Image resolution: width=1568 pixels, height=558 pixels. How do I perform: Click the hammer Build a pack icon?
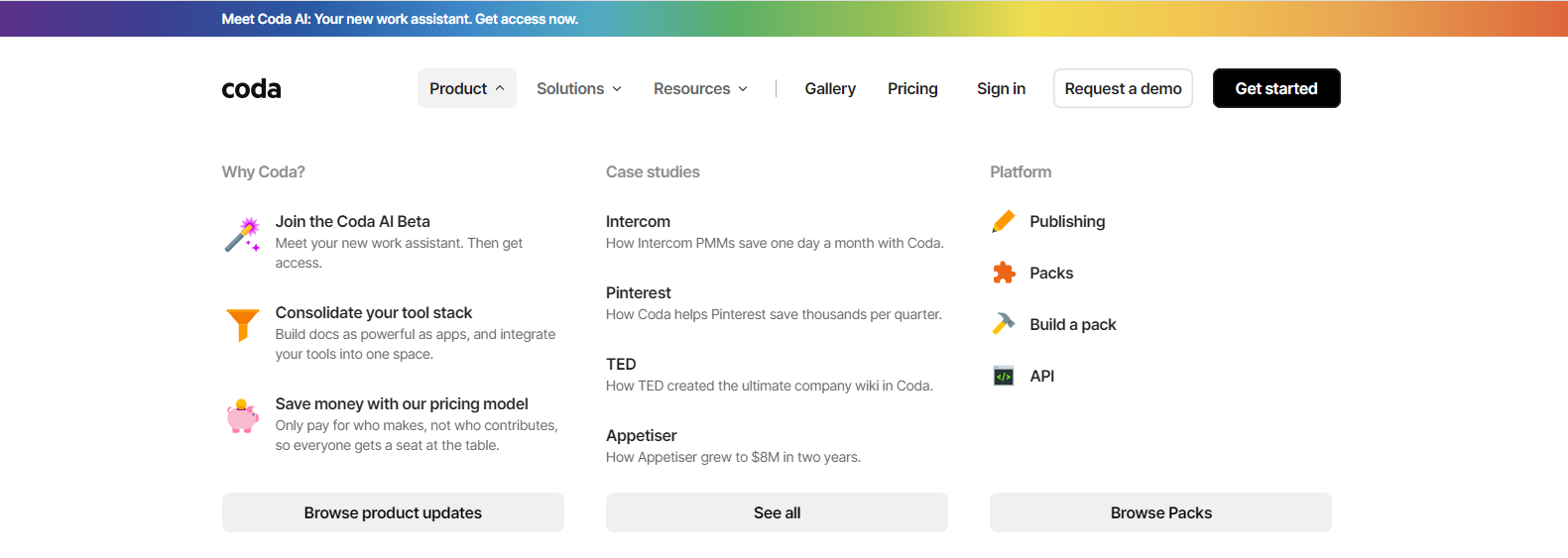point(1004,324)
